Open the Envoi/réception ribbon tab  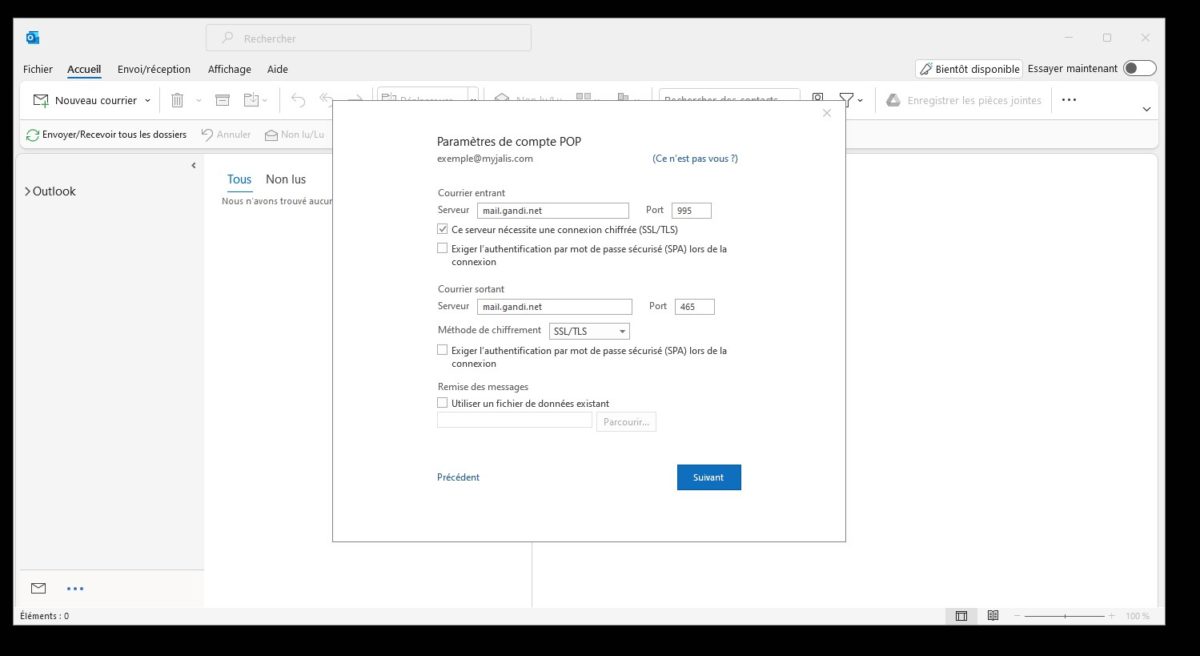(153, 69)
